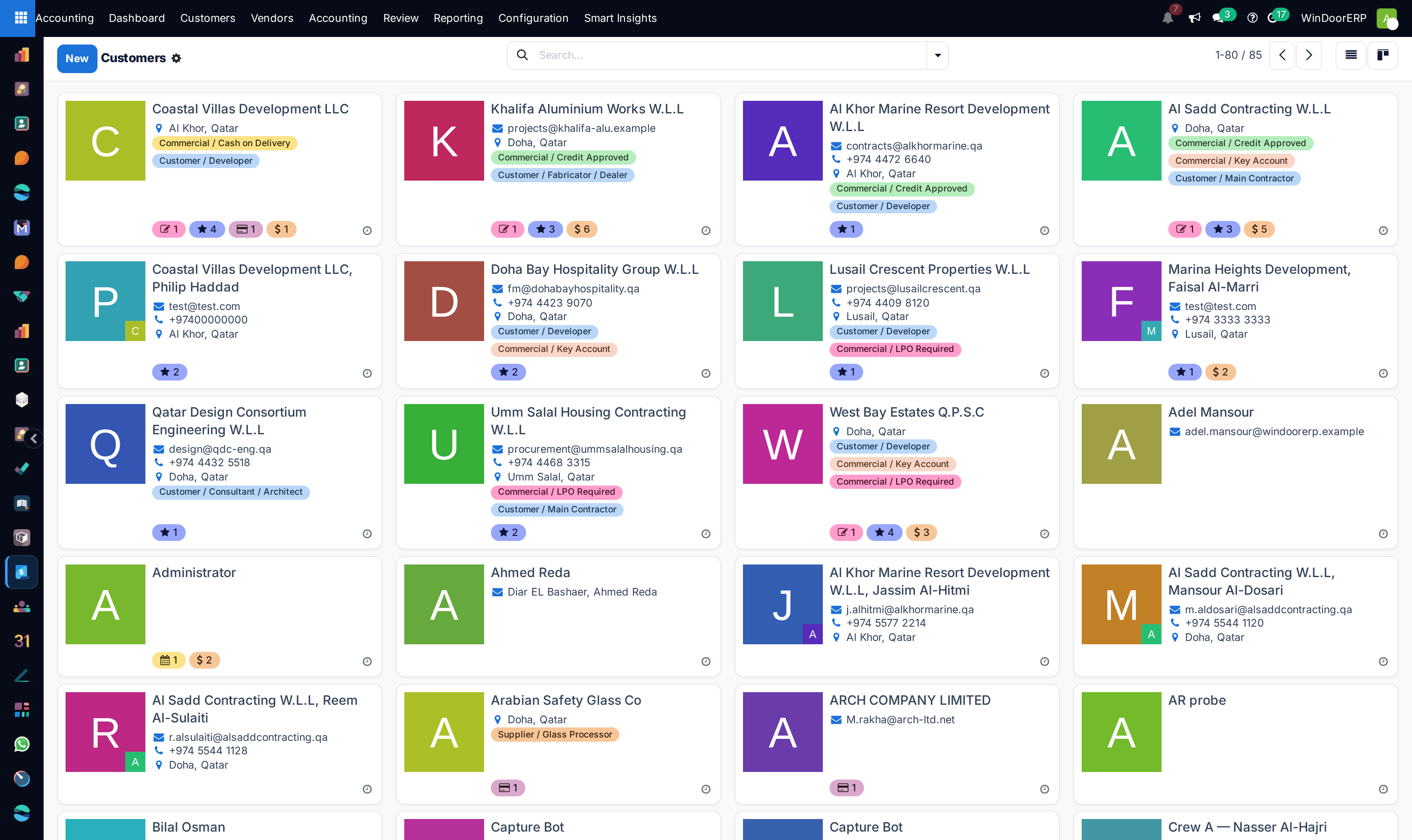
Task: Open user avatar at top right
Action: pyautogui.click(x=1386, y=18)
